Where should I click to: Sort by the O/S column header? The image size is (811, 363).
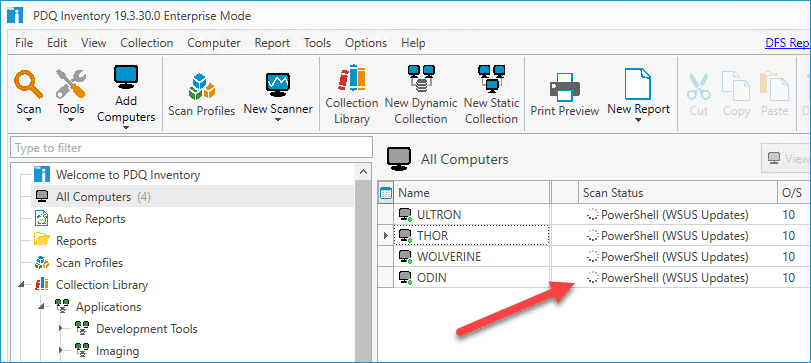coord(794,193)
